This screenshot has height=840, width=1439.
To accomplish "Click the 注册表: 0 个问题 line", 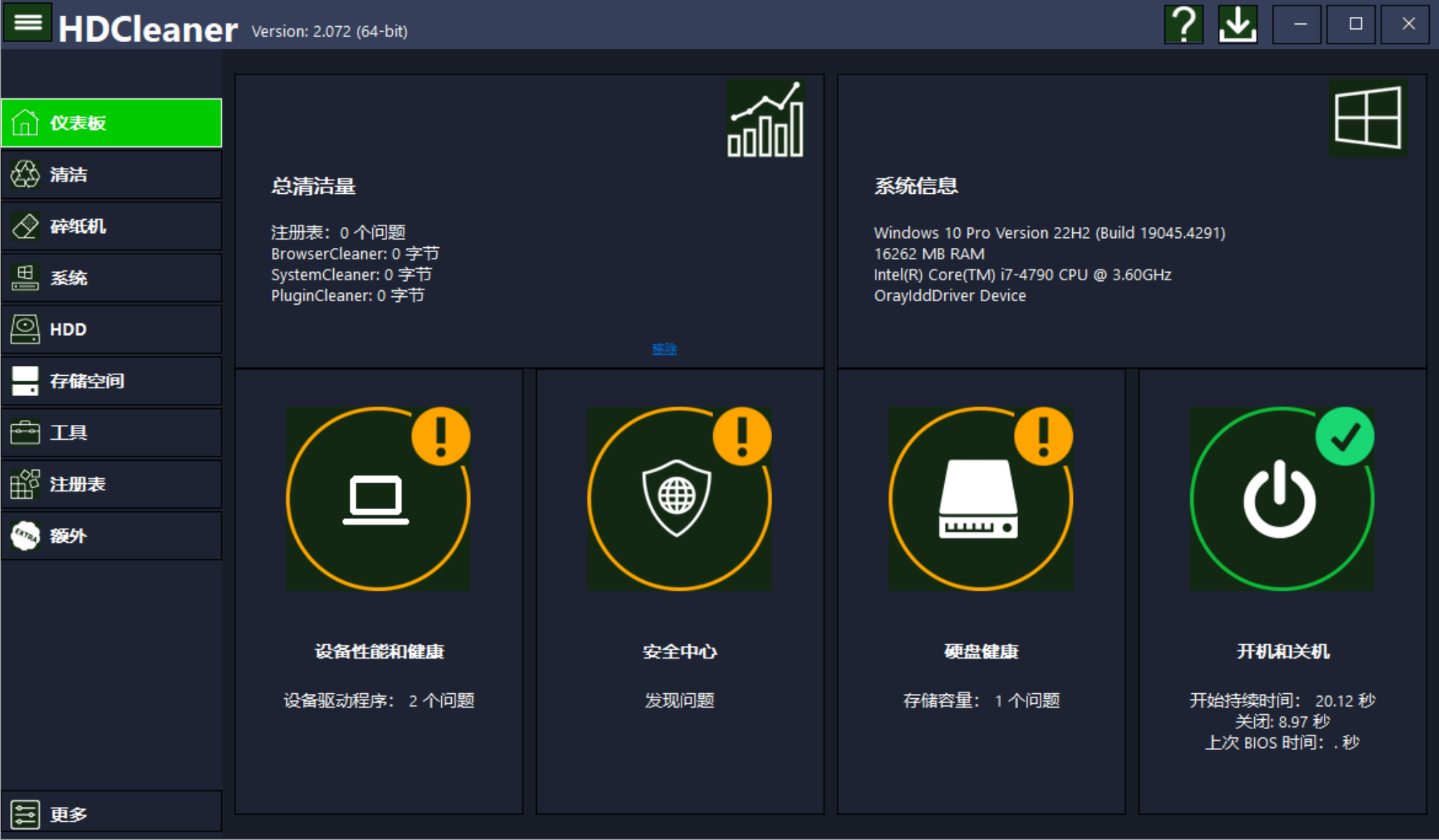I will coord(338,232).
